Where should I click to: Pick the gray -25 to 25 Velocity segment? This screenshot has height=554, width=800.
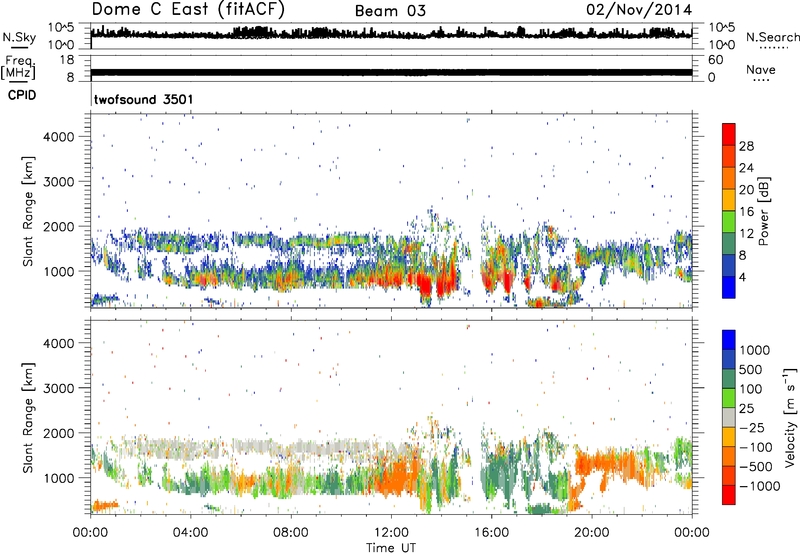click(x=729, y=418)
